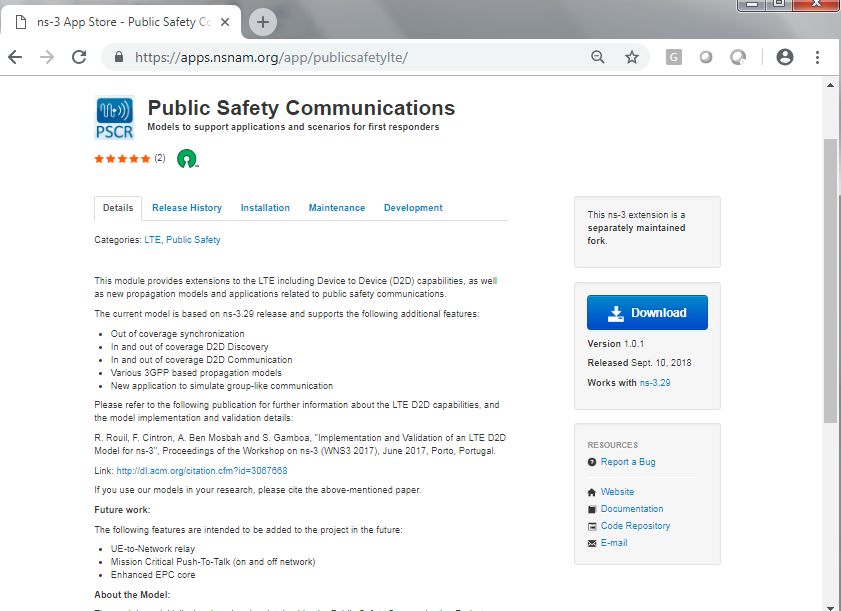Select the PSCR app logo
The image size is (841, 611).
pyautogui.click(x=114, y=117)
